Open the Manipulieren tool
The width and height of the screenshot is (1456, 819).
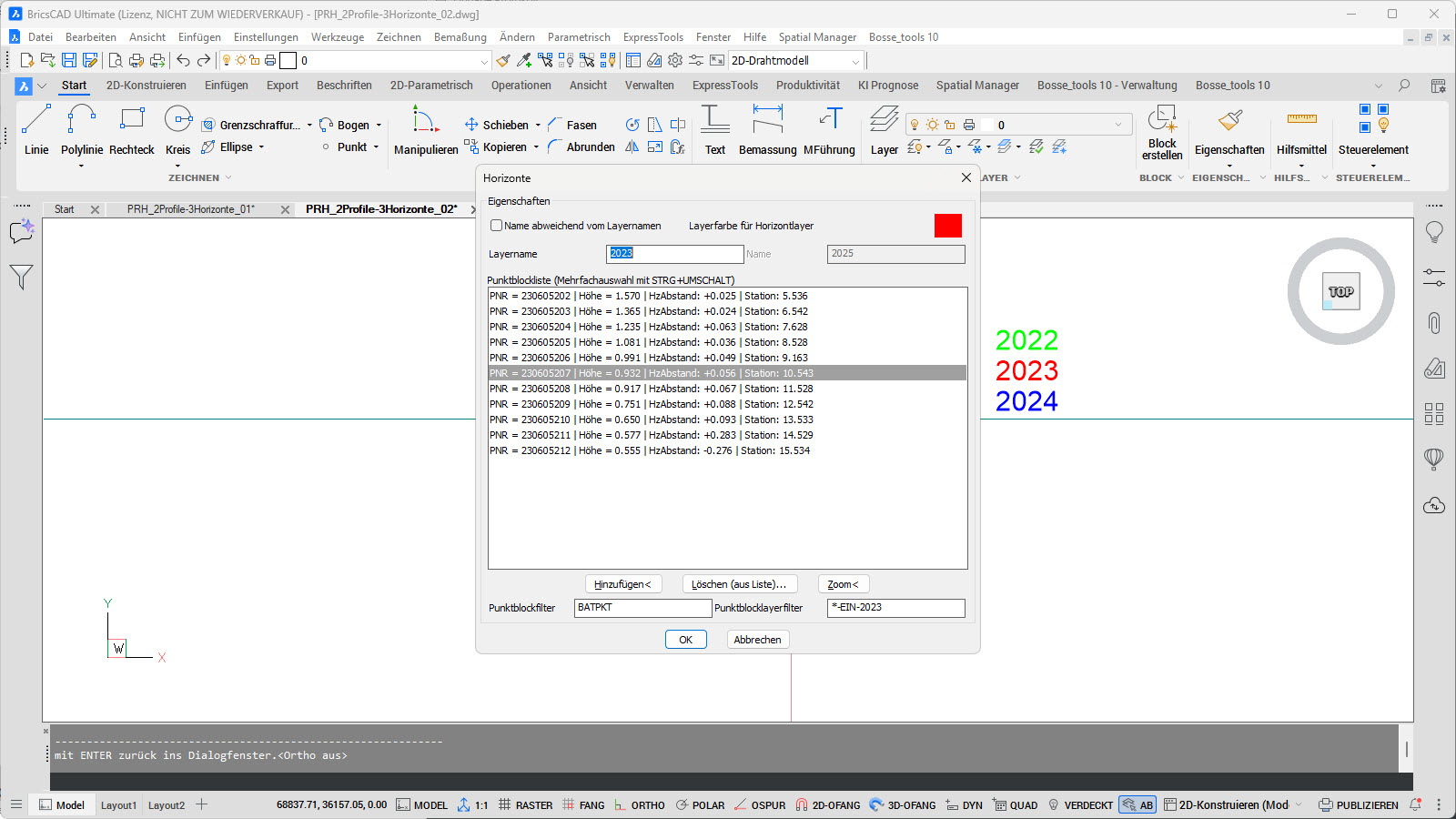pyautogui.click(x=425, y=130)
